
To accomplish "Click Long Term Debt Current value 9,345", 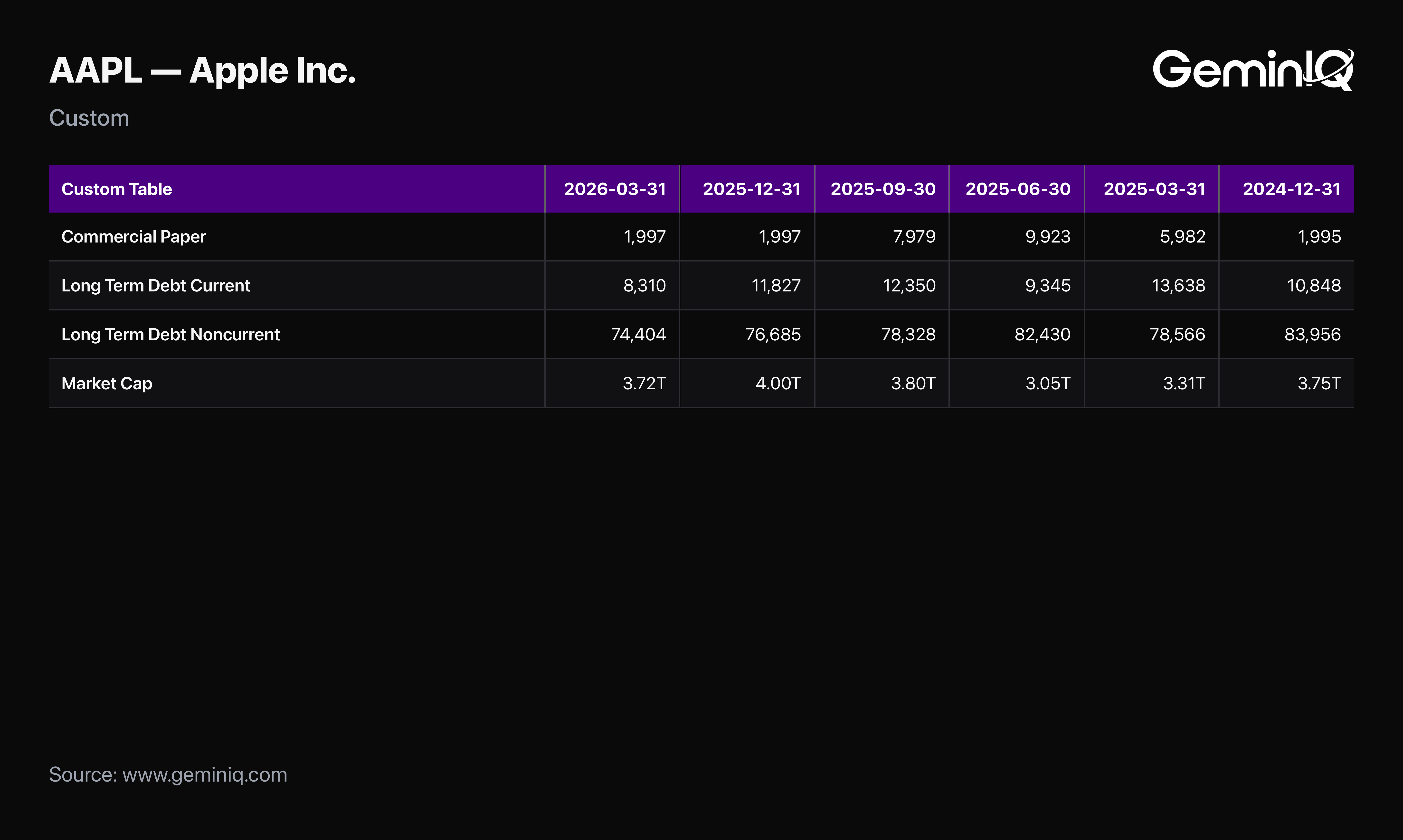I will pyautogui.click(x=1048, y=285).
